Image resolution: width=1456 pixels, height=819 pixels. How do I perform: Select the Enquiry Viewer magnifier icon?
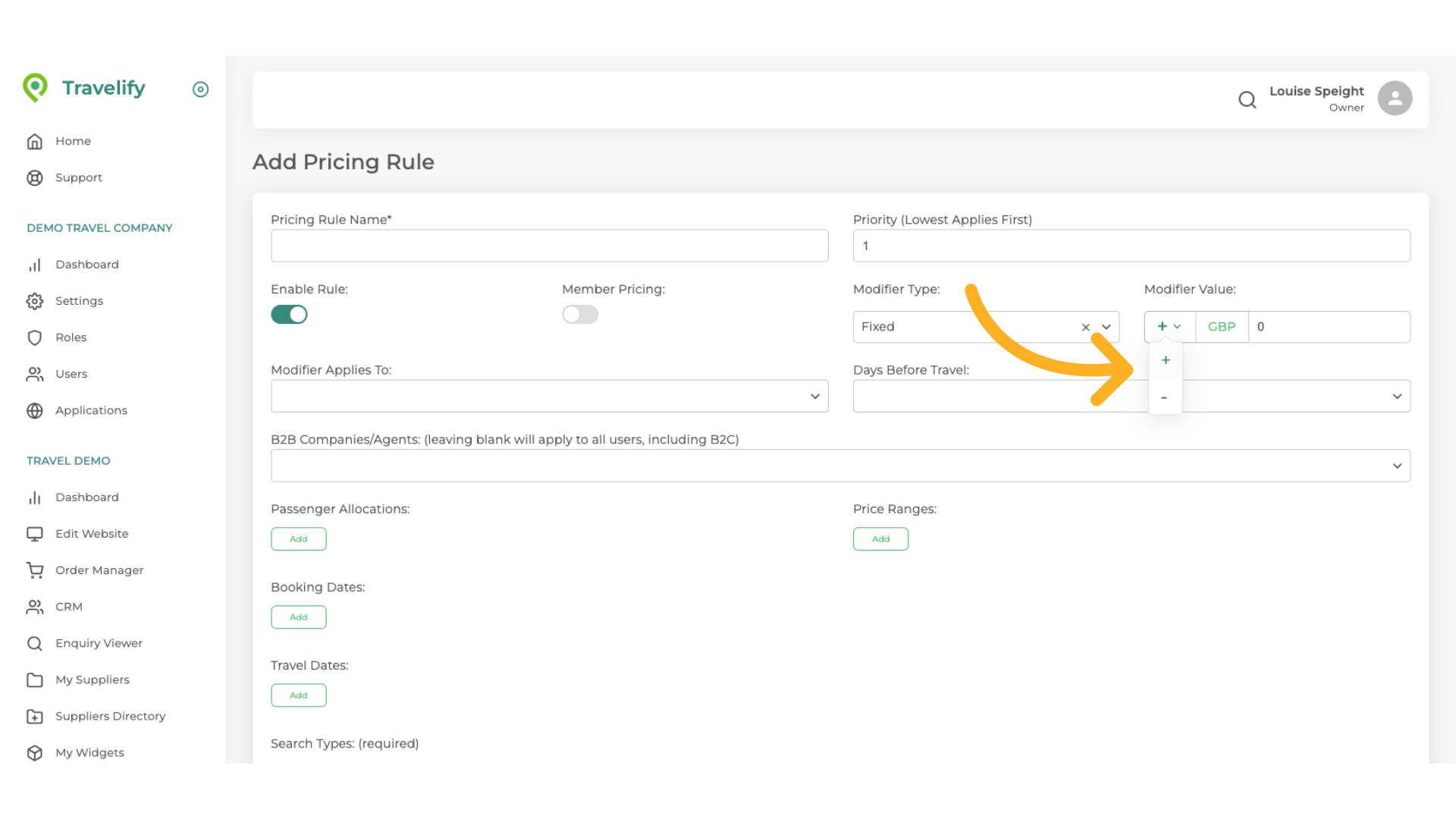pyautogui.click(x=35, y=643)
